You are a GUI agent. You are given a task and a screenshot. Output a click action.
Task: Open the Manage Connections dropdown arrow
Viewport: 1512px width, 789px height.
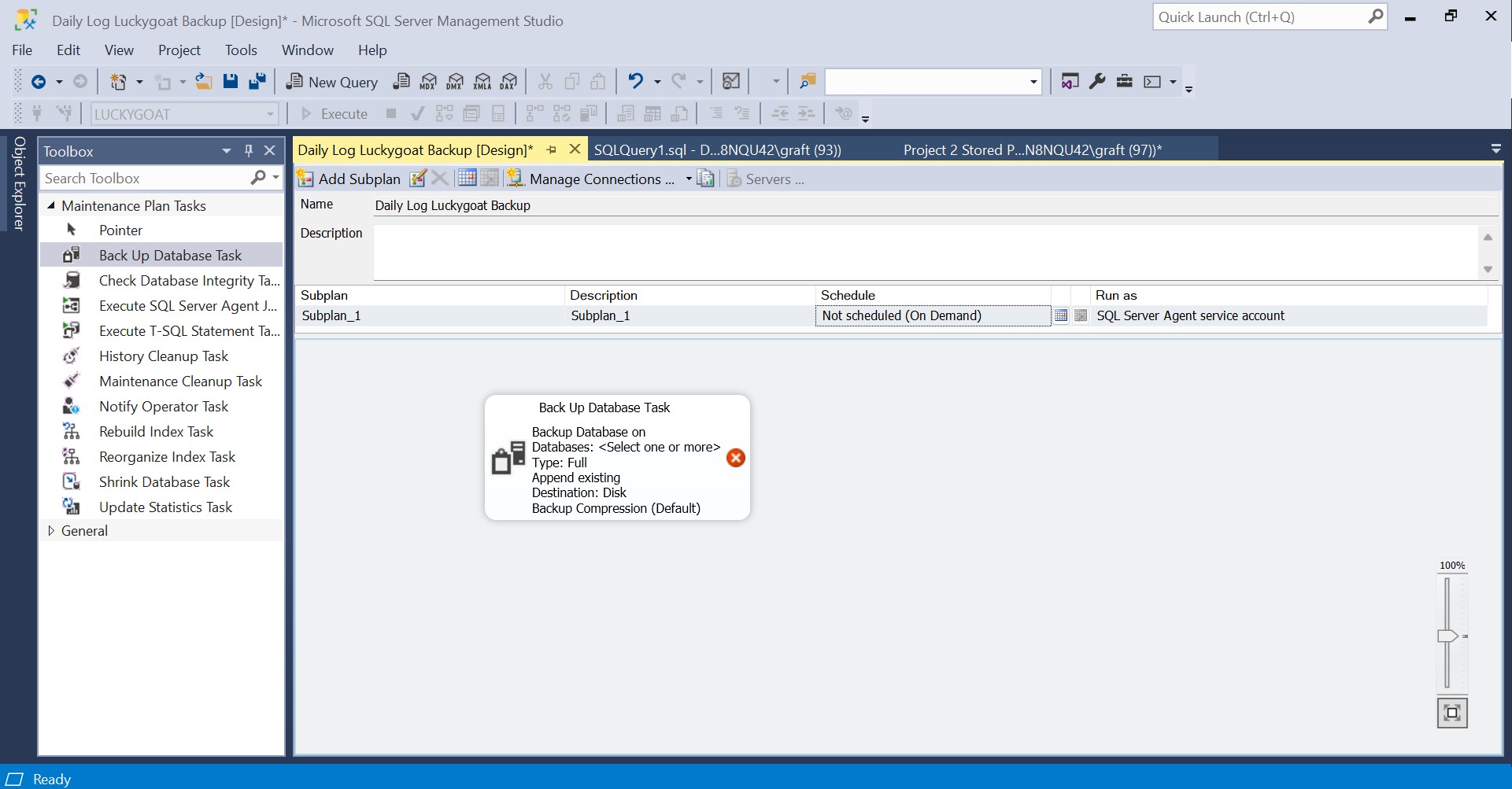[689, 179]
